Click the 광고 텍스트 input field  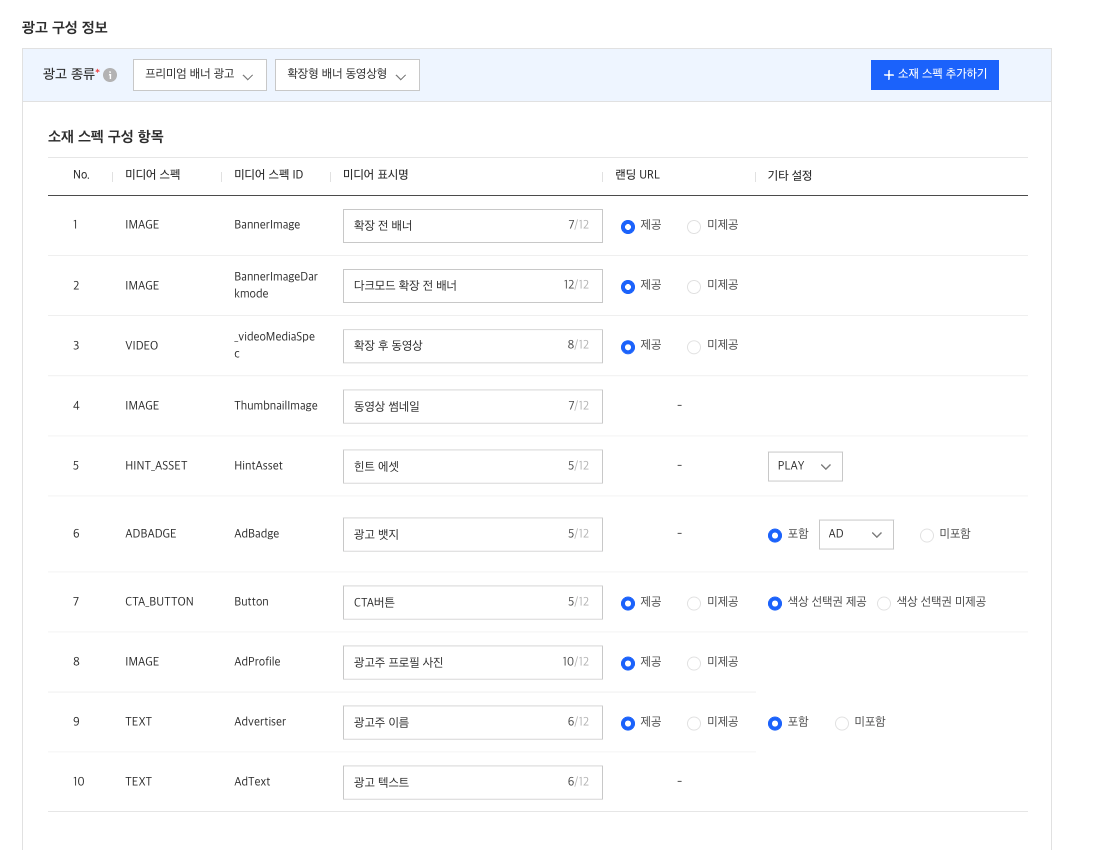[x=472, y=782]
